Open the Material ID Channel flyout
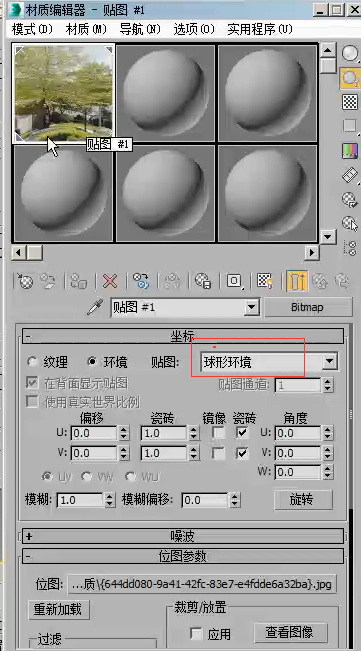 click(x=234, y=281)
